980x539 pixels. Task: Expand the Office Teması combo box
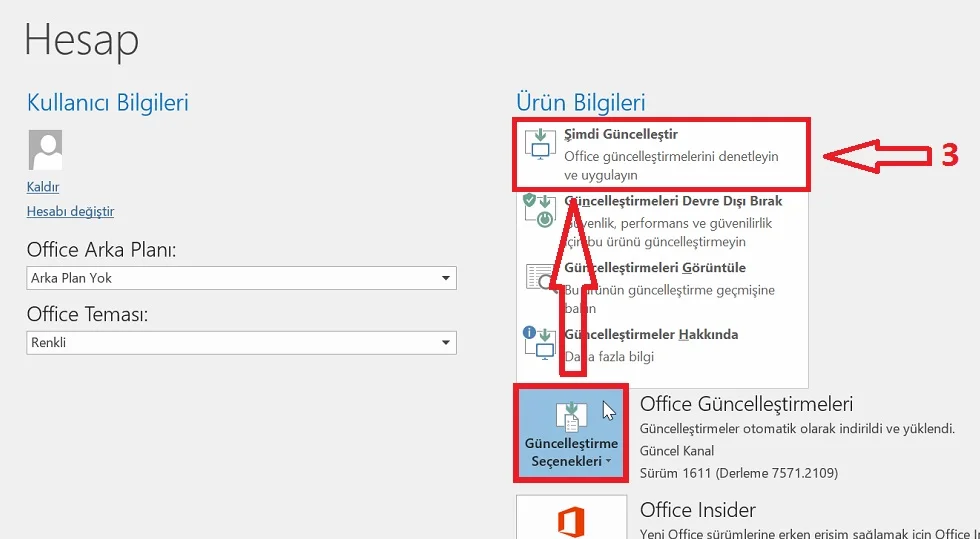coord(241,343)
